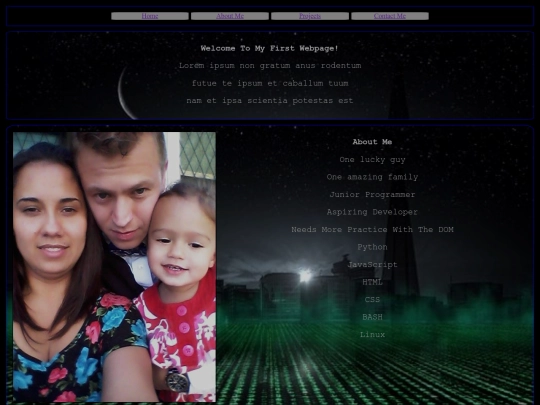Click the 'BASH' skill text

(x=372, y=317)
